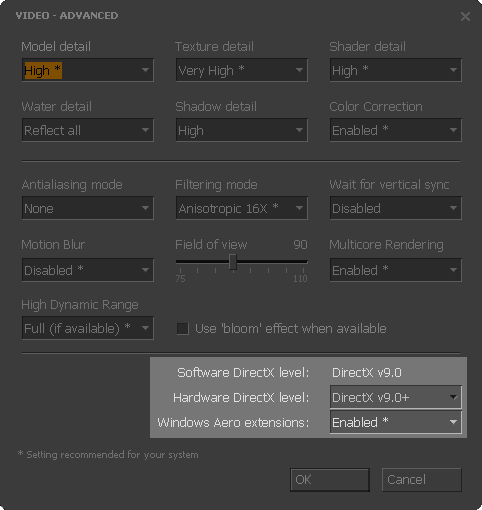Confirm settings with the OK button
Viewport: 482px width, 510px height.
[x=330, y=480]
